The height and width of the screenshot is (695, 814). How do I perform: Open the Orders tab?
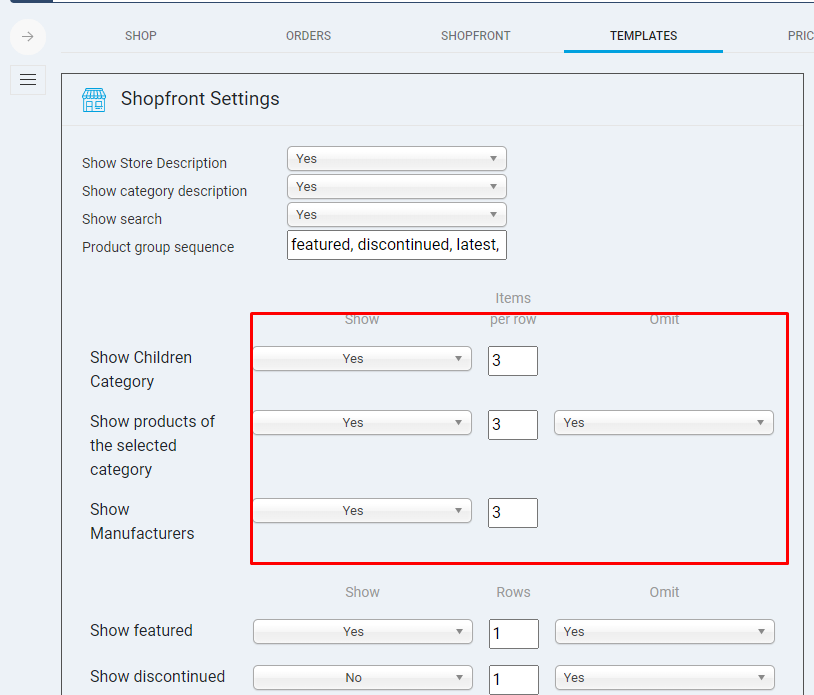[308, 36]
